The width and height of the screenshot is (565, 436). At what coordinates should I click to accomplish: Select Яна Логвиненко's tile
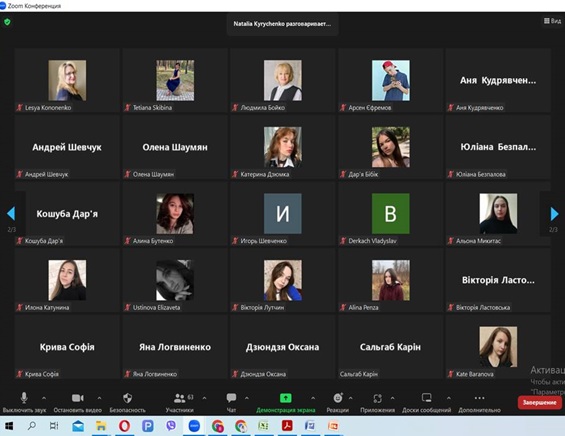[x=175, y=347]
